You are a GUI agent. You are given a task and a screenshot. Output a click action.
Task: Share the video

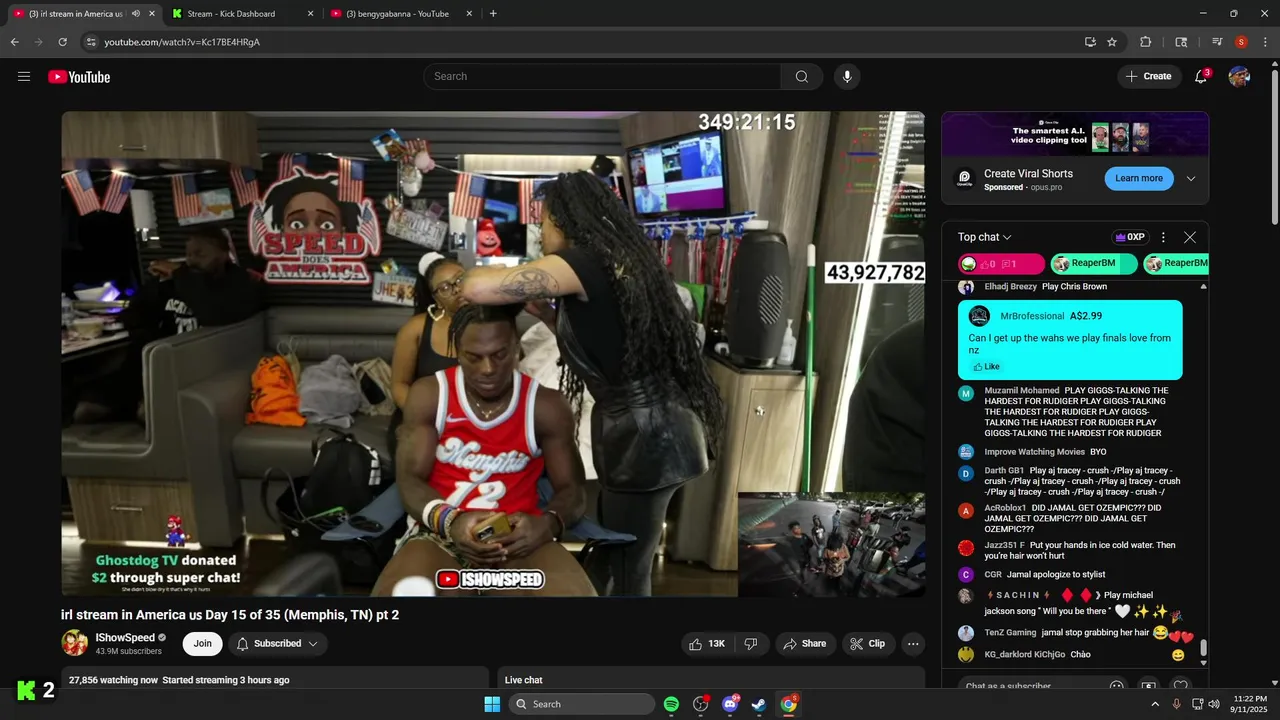[x=804, y=644]
